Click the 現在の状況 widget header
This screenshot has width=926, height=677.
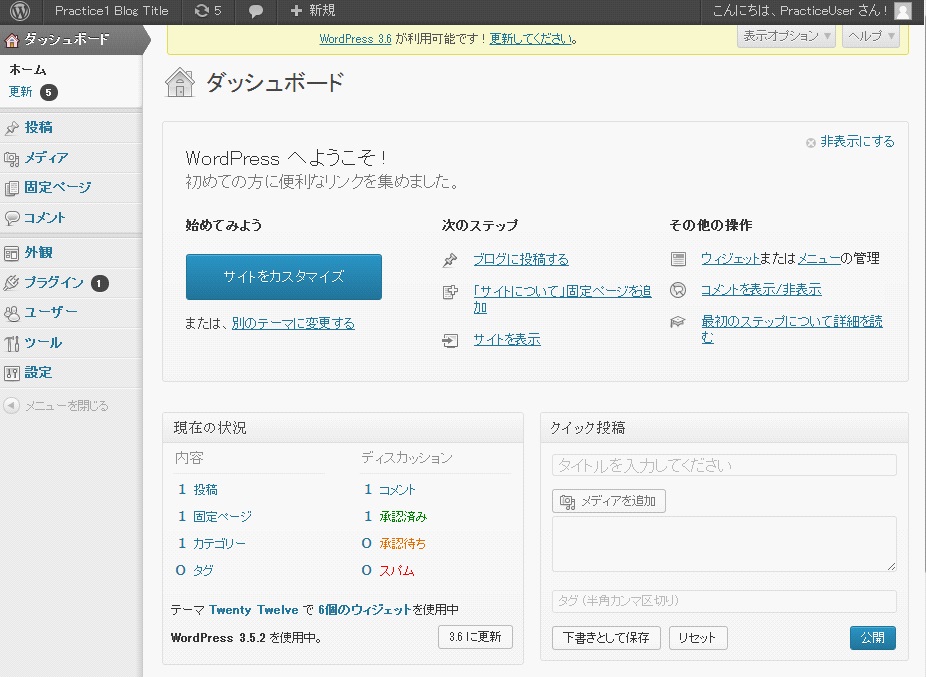[x=343, y=428]
